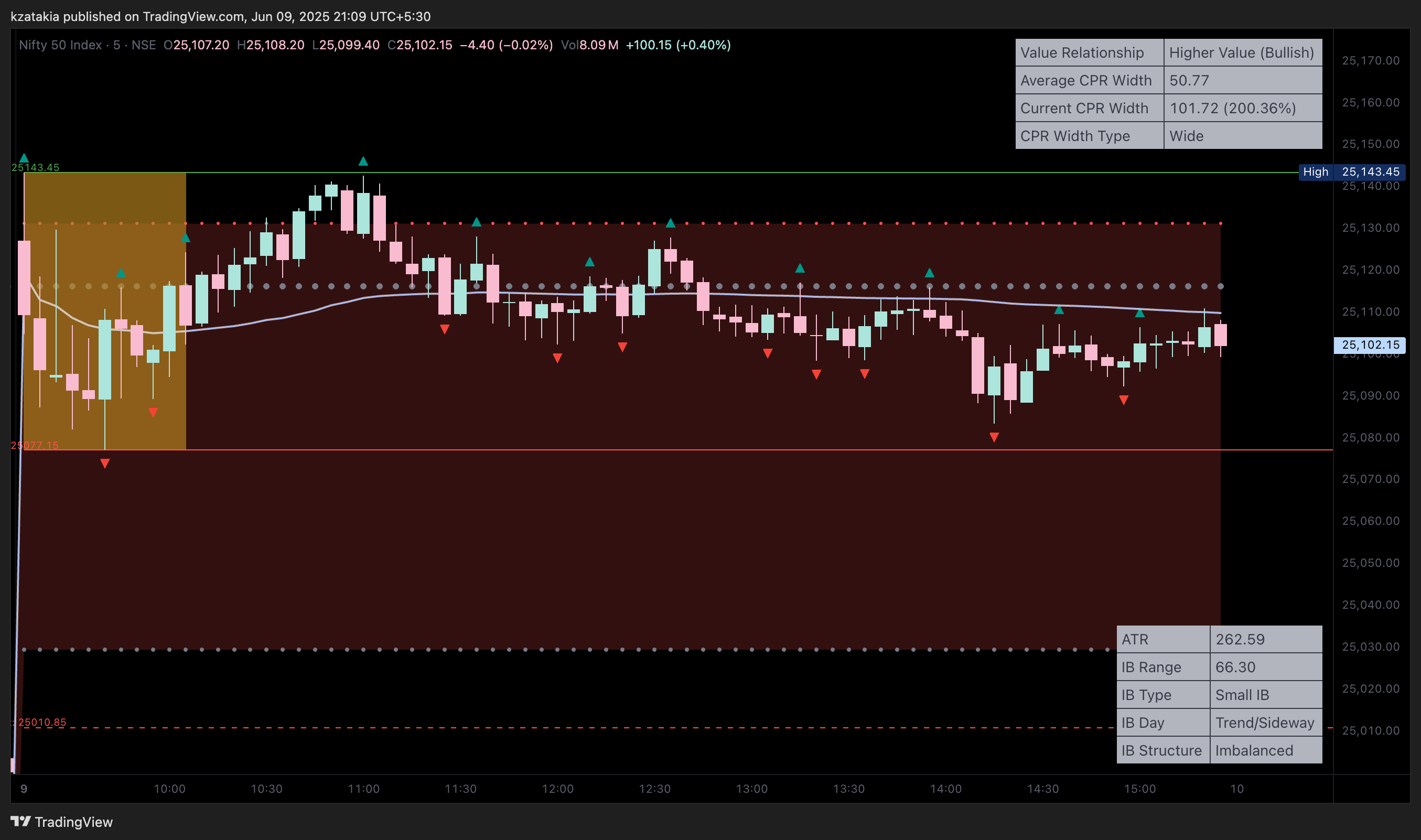Click the 10:00 time axis label
1421x840 pixels.
tap(169, 789)
